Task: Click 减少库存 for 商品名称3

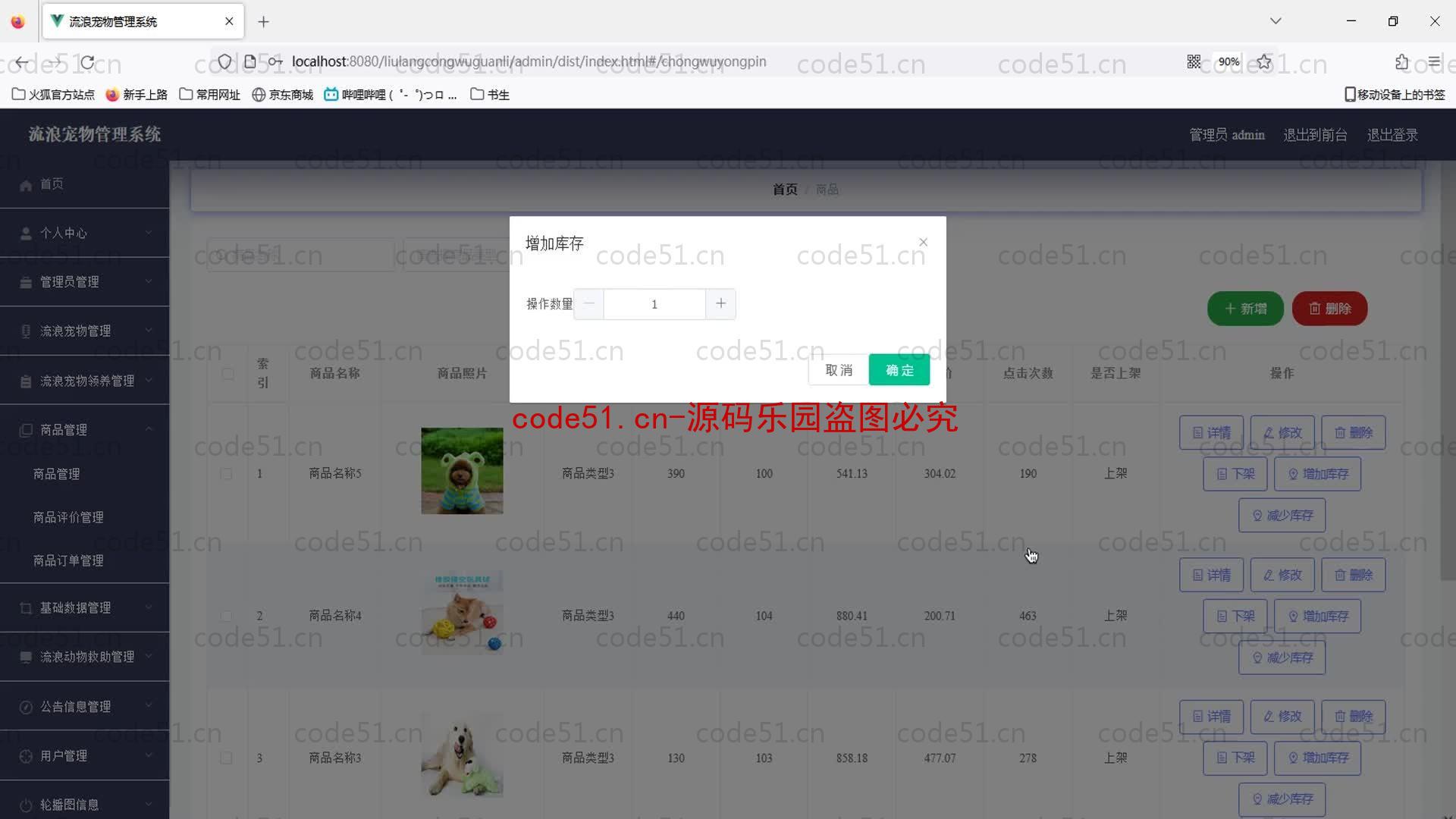Action: 1282,799
